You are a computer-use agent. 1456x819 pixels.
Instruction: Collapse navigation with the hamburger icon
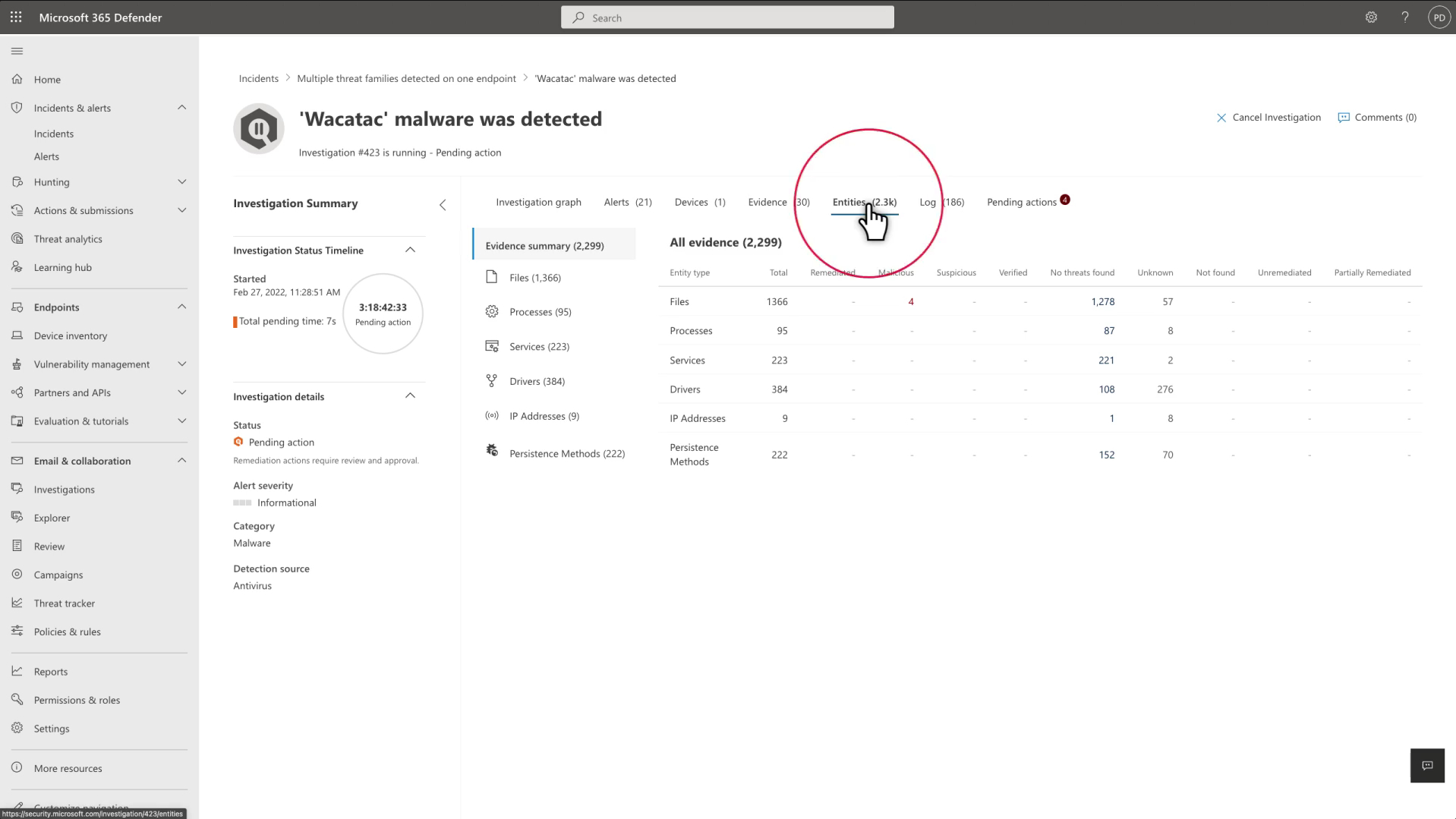pos(17,51)
